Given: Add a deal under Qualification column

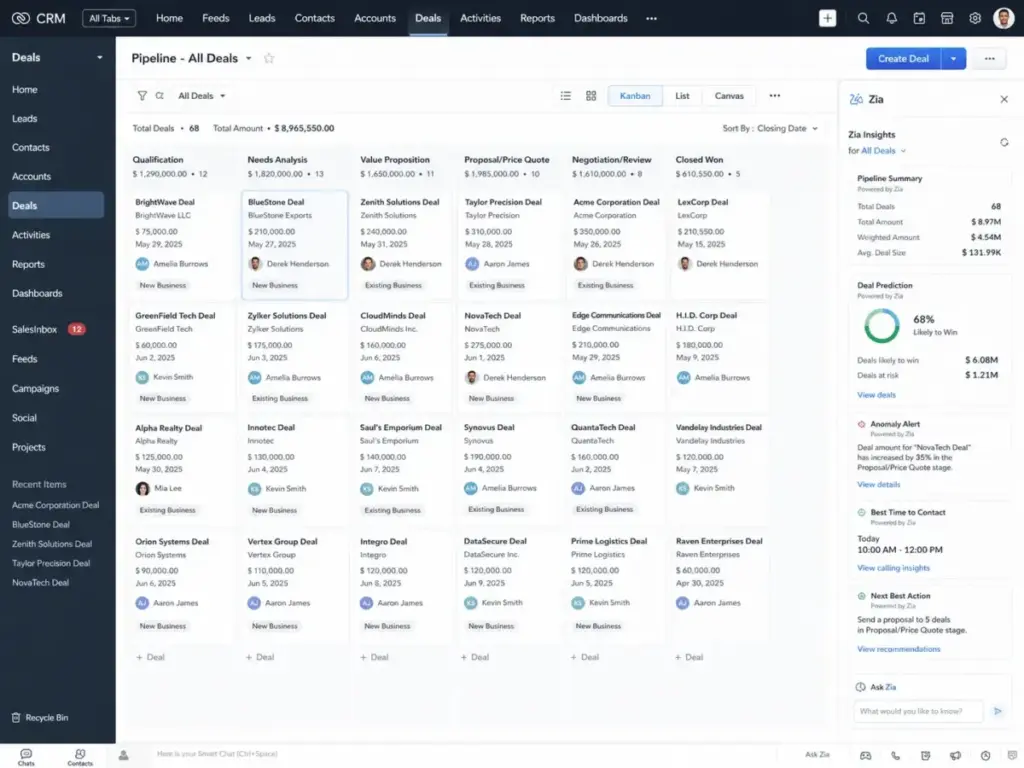Looking at the screenshot, I should click(150, 657).
